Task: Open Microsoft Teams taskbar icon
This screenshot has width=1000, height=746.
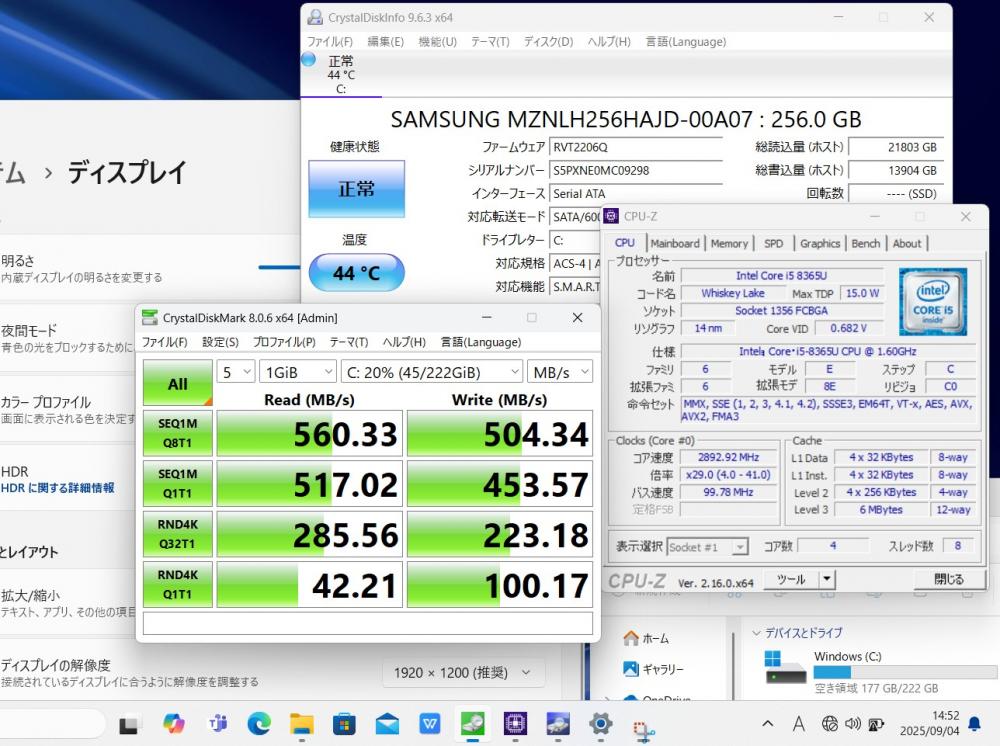Action: click(217, 724)
